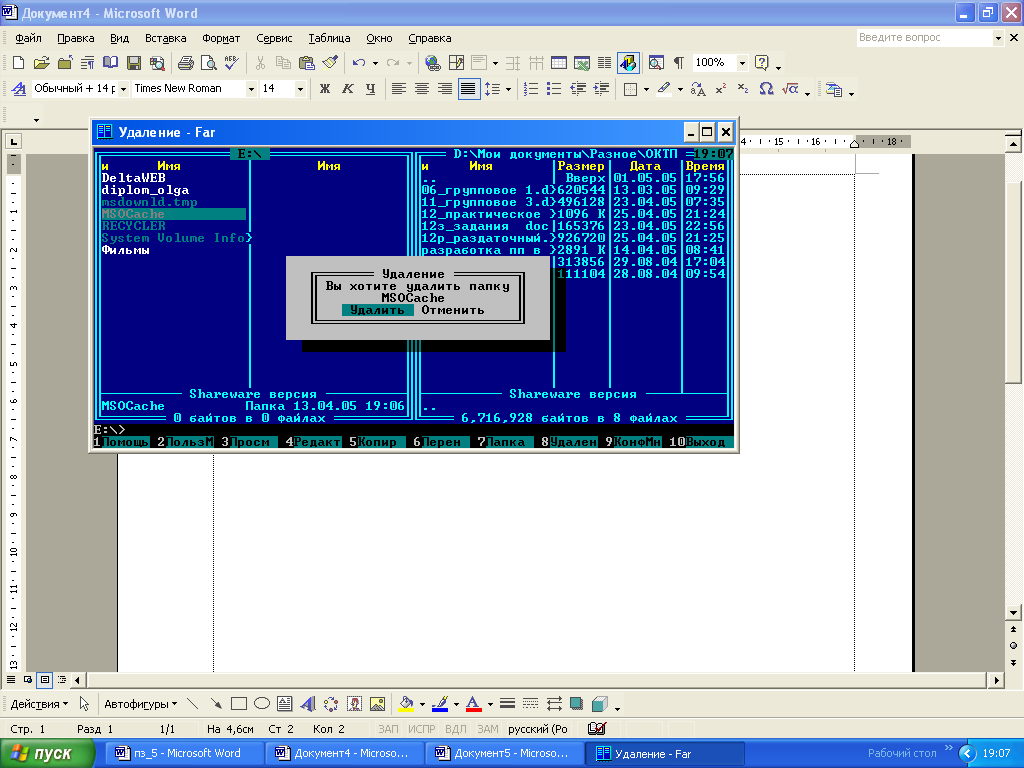Apply subscript formatting (x₂)

tap(743, 89)
